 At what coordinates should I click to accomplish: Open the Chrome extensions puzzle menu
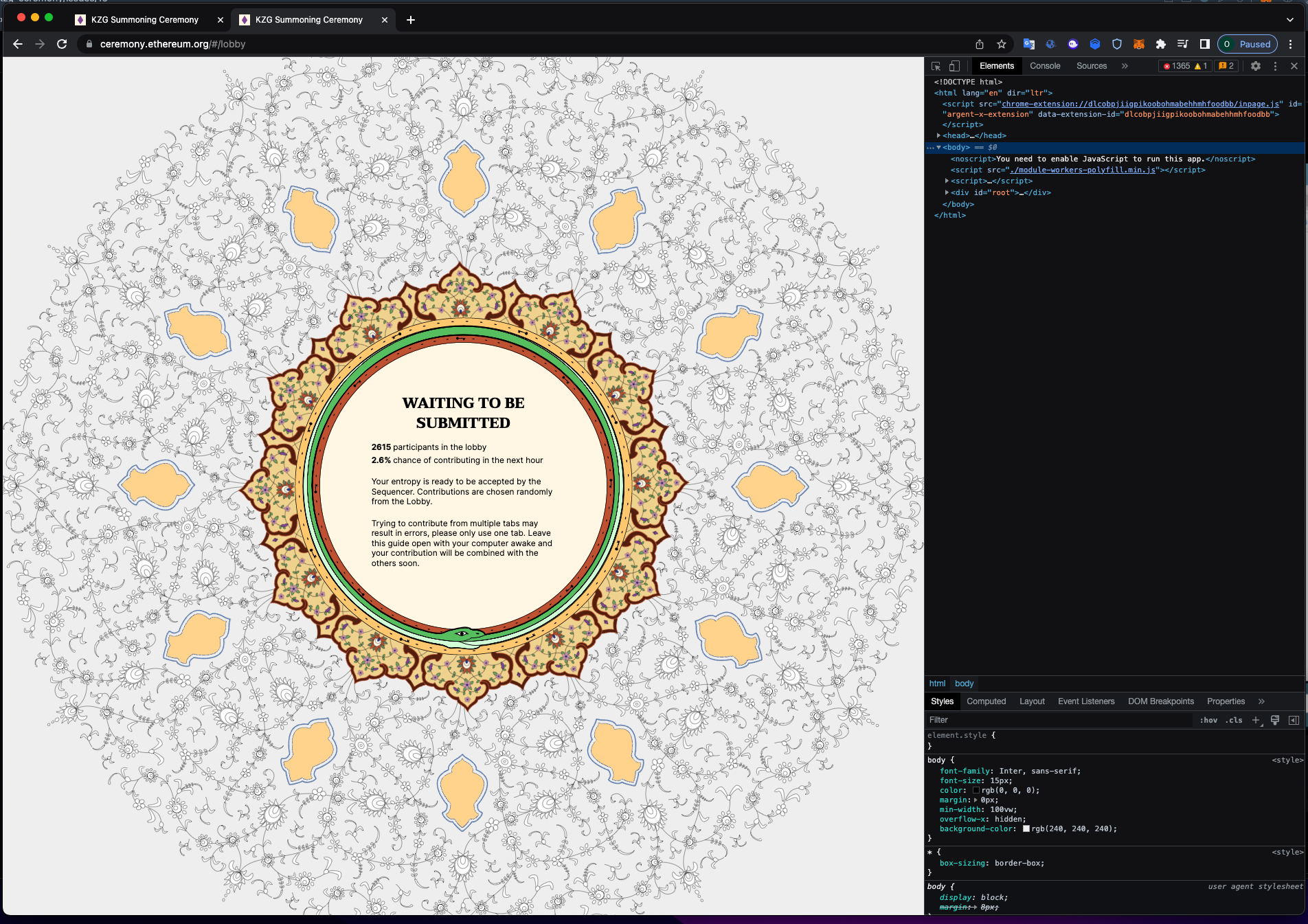tap(1161, 43)
